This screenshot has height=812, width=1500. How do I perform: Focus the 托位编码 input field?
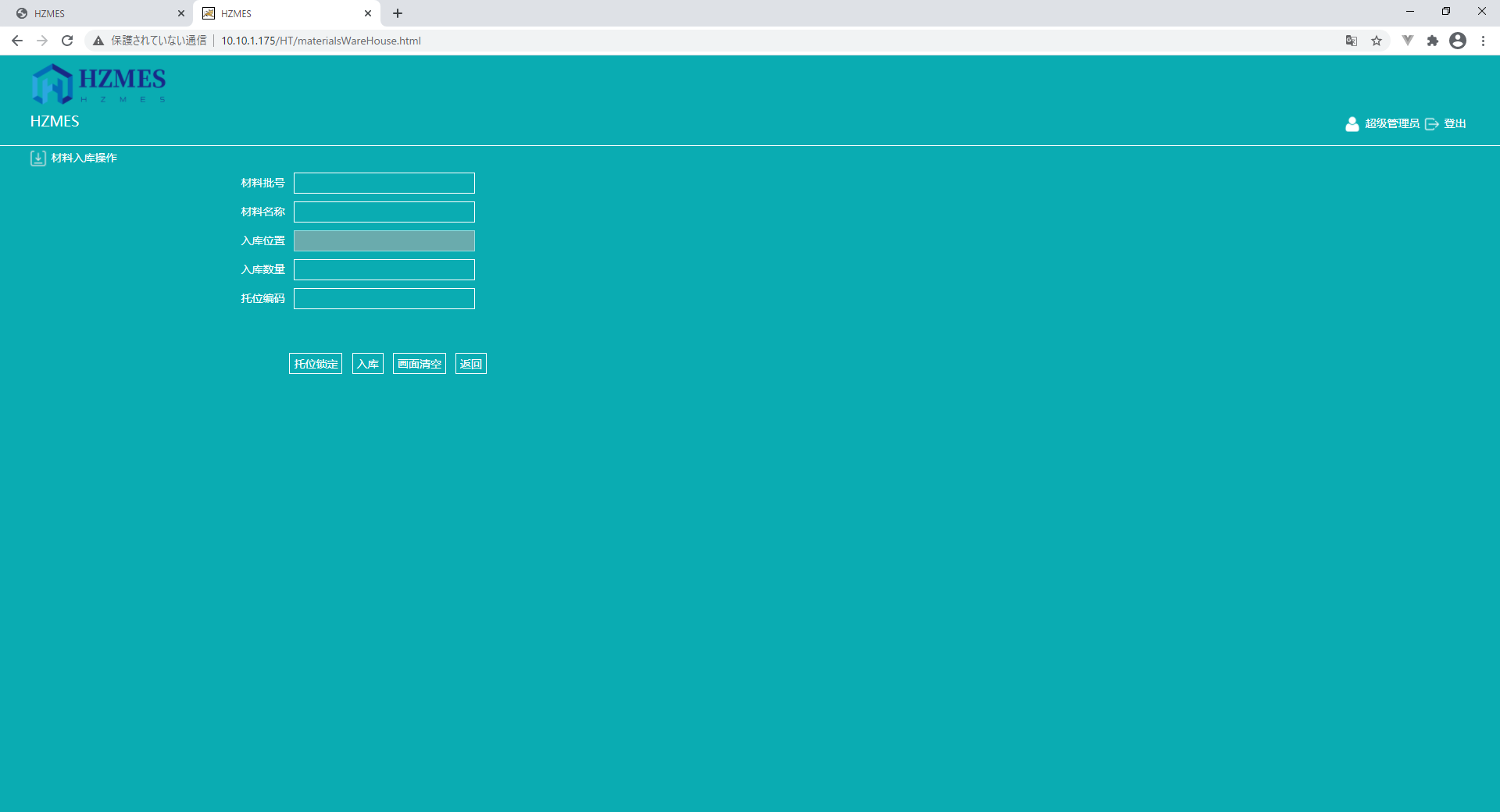384,299
